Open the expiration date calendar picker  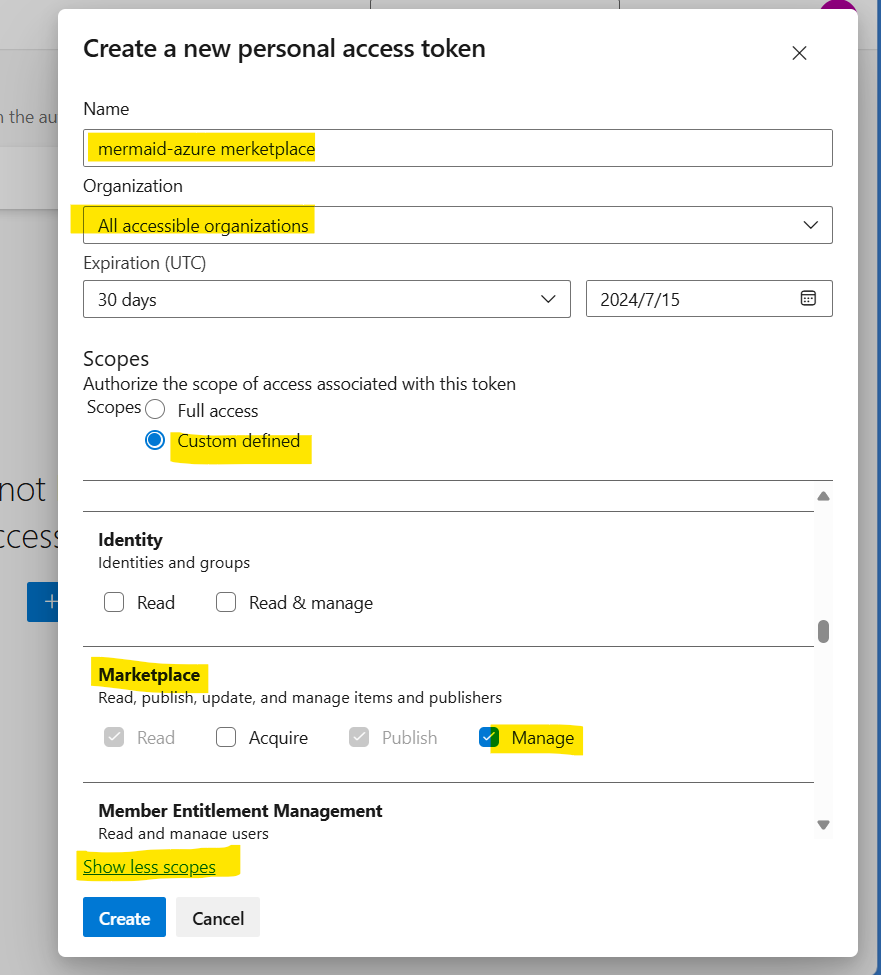tap(808, 299)
